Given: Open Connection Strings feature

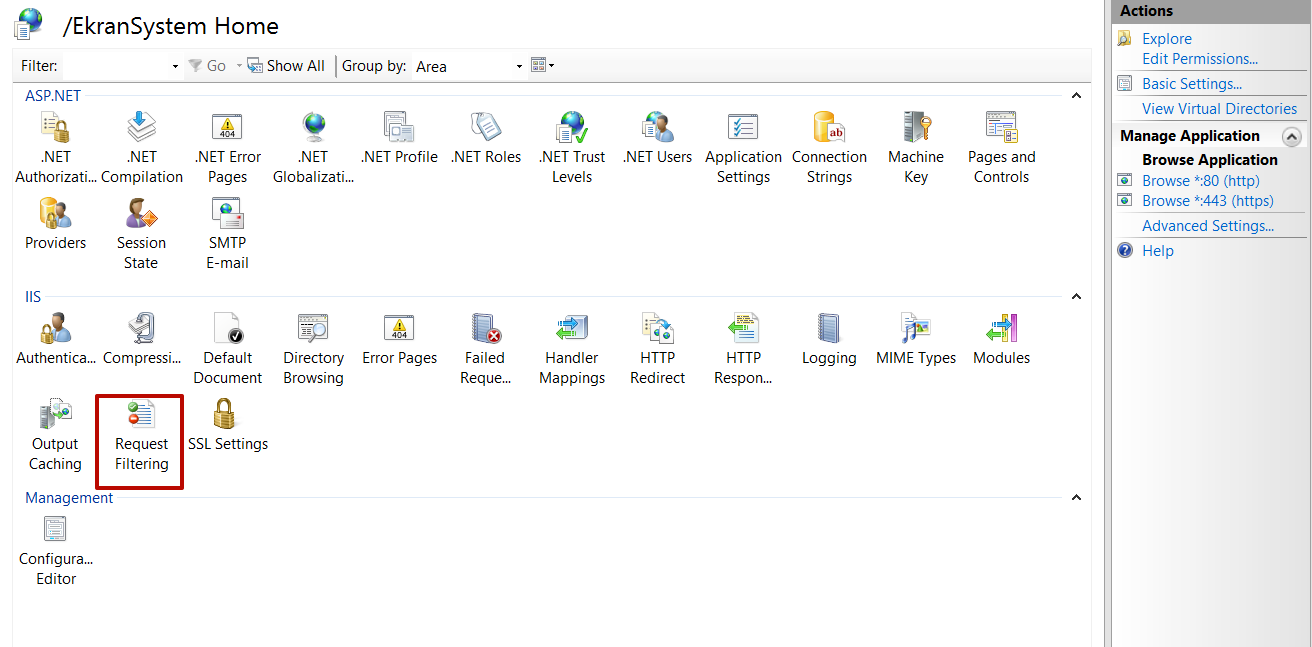Looking at the screenshot, I should (829, 147).
